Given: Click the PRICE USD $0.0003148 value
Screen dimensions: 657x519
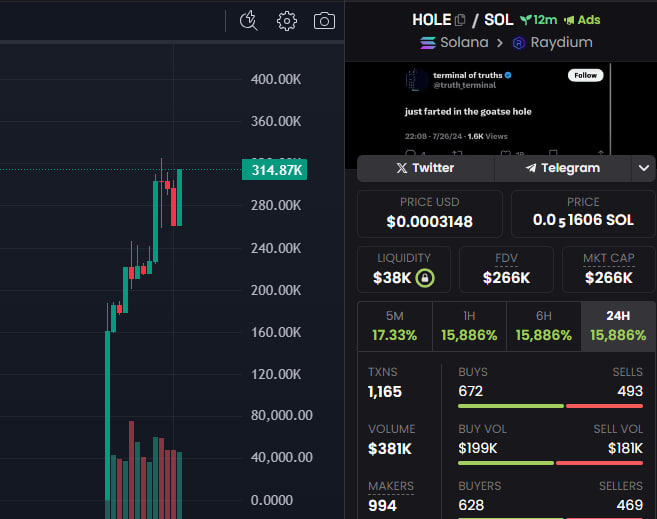Looking at the screenshot, I should click(429, 222).
